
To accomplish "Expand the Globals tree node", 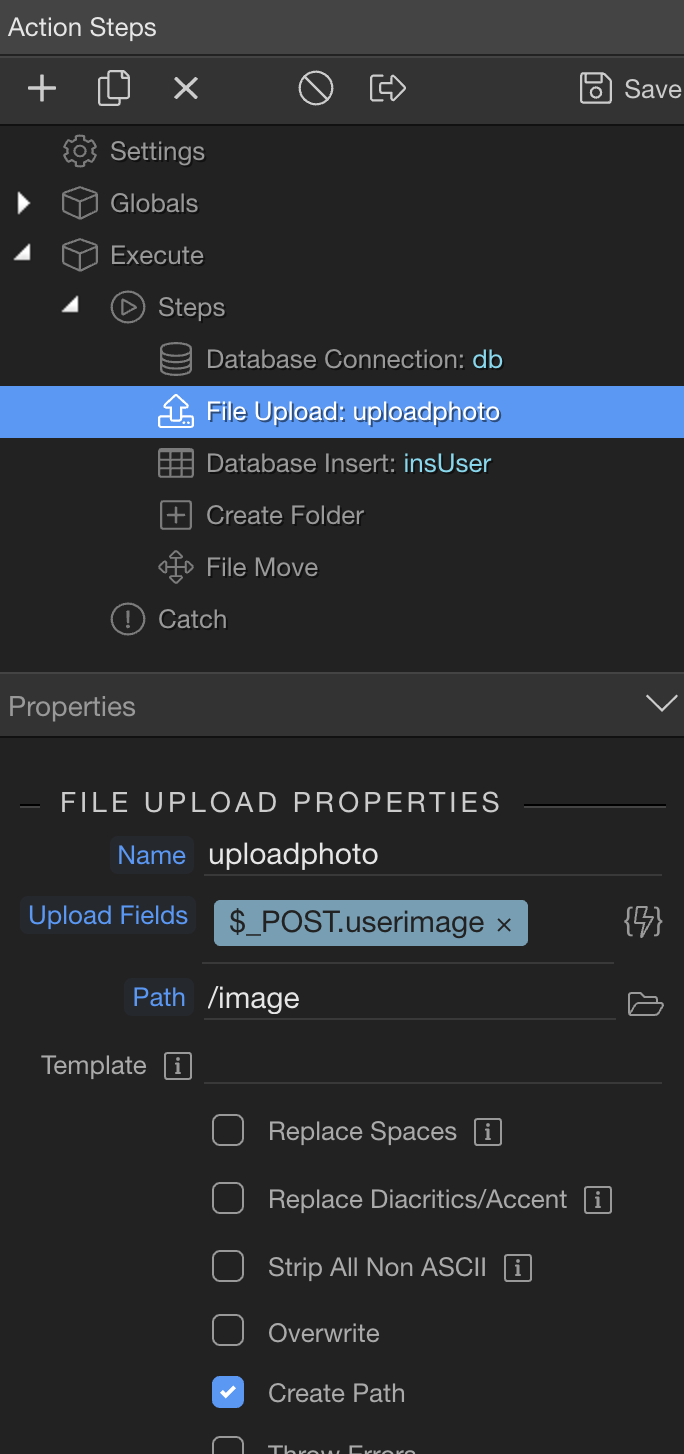I will [24, 204].
